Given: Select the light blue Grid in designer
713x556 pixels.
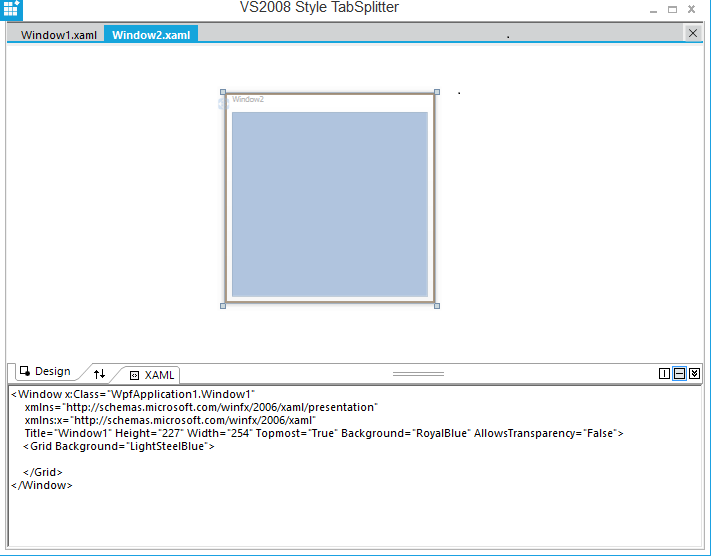Looking at the screenshot, I should (329, 204).
